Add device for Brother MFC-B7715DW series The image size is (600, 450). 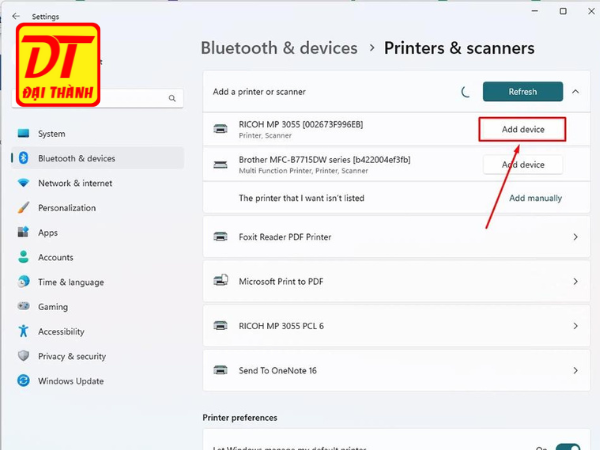[523, 165]
